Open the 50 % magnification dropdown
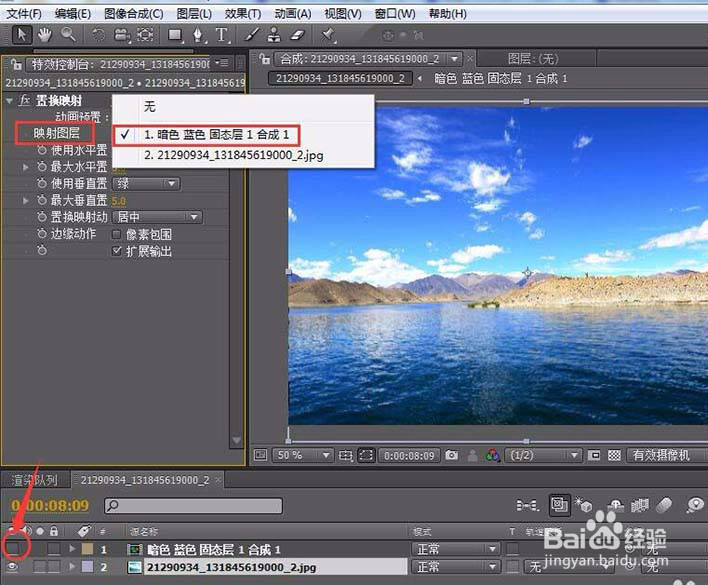This screenshot has height=585, width=708. [303, 455]
